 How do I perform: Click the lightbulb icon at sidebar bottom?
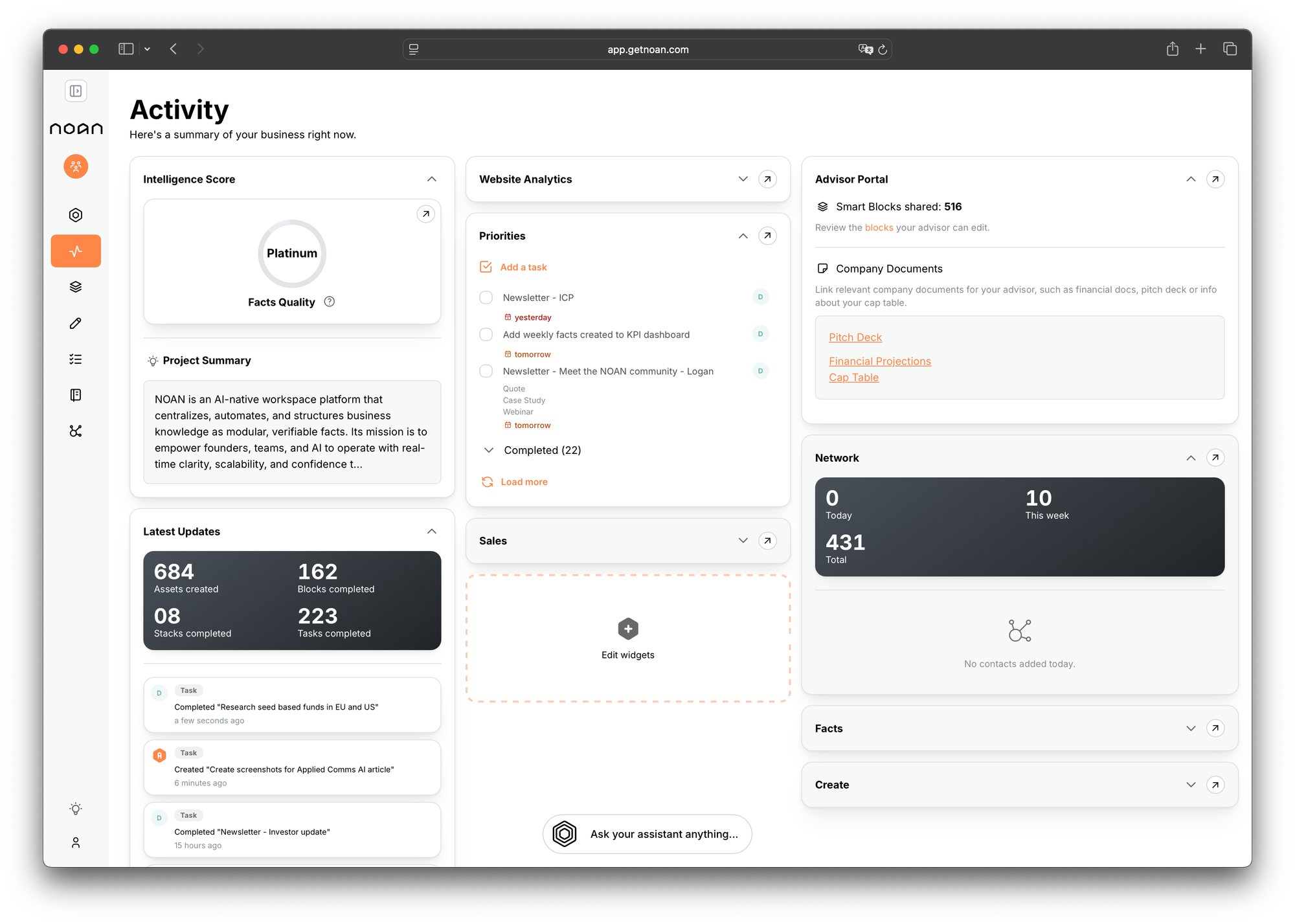point(76,809)
